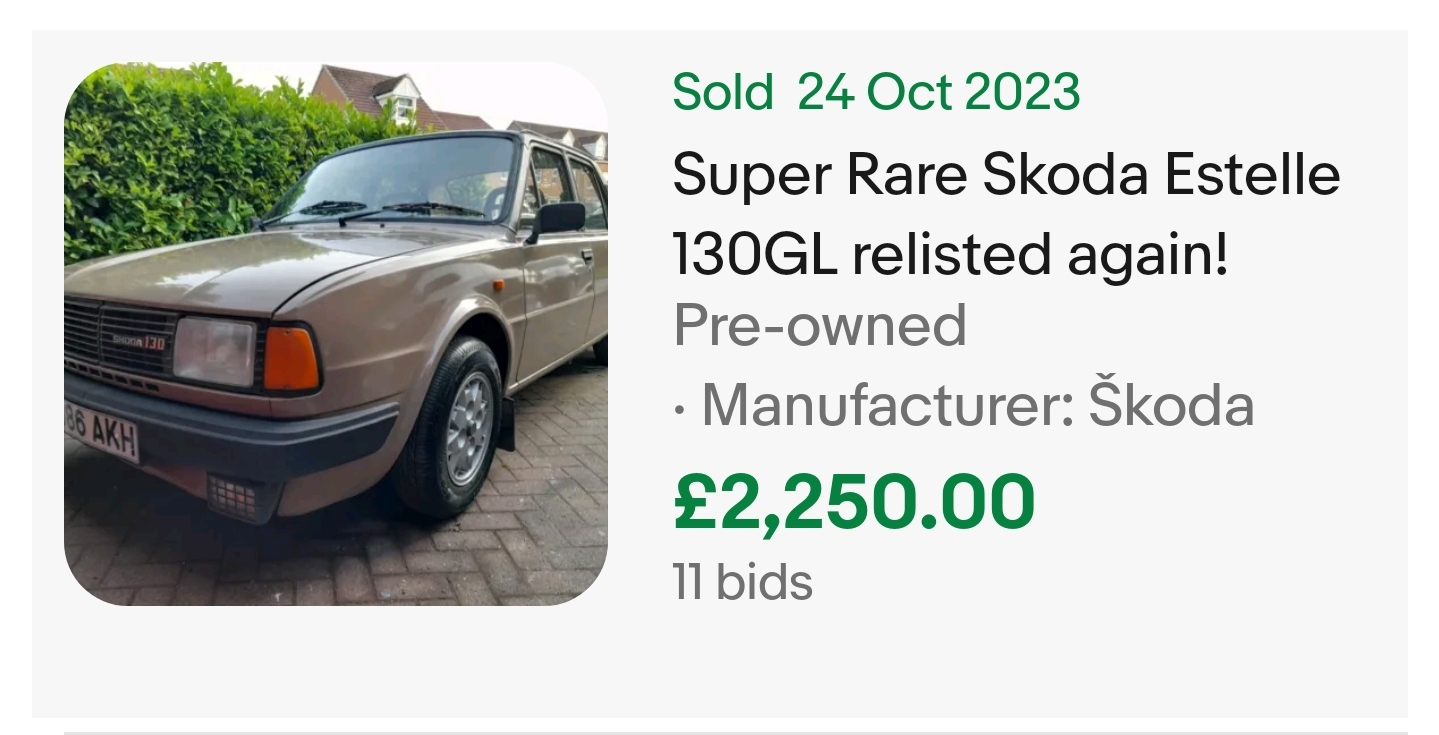Open the 'Super Rare Skoda Estelle' listing title
Screen dimensions: 1439x735
(x=1005, y=176)
